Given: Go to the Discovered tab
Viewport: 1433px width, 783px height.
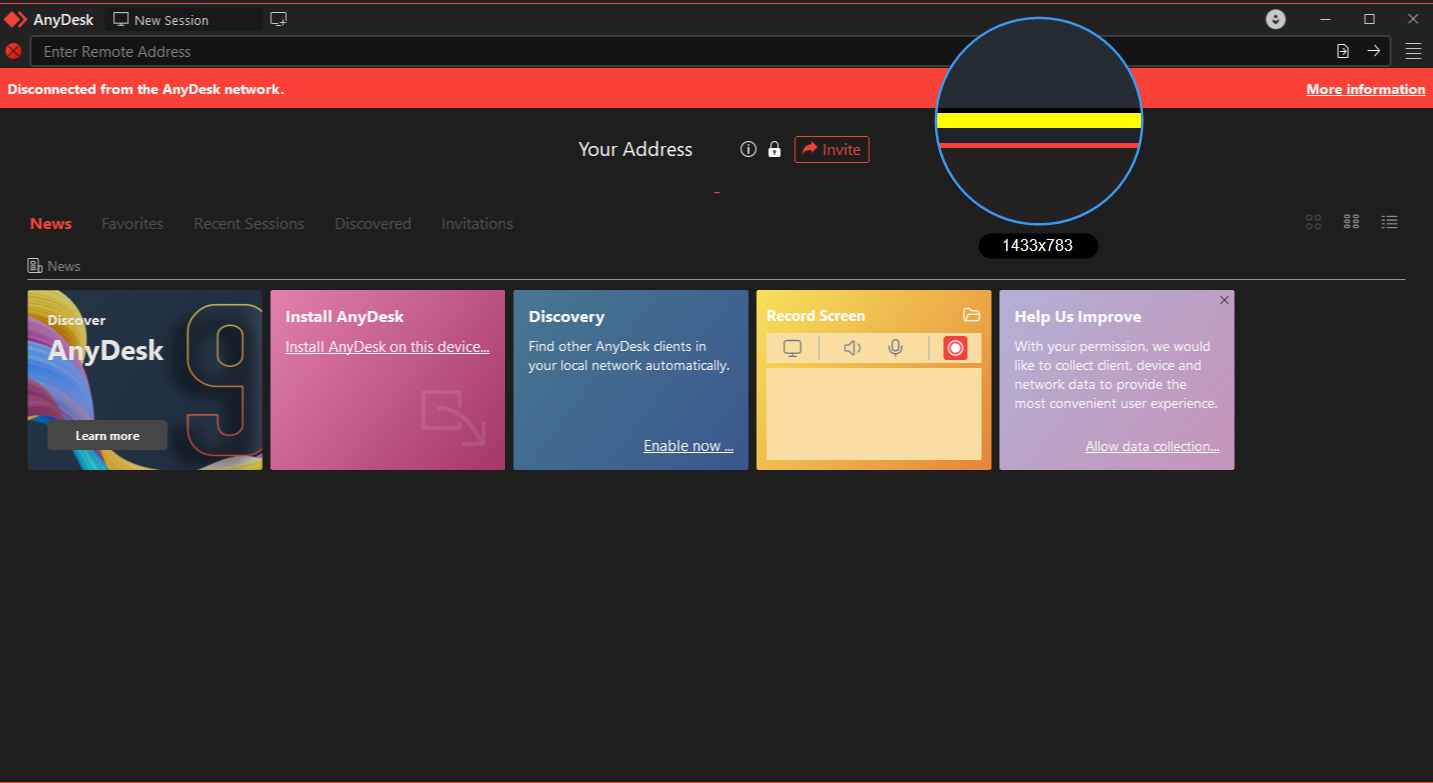Looking at the screenshot, I should tap(373, 224).
